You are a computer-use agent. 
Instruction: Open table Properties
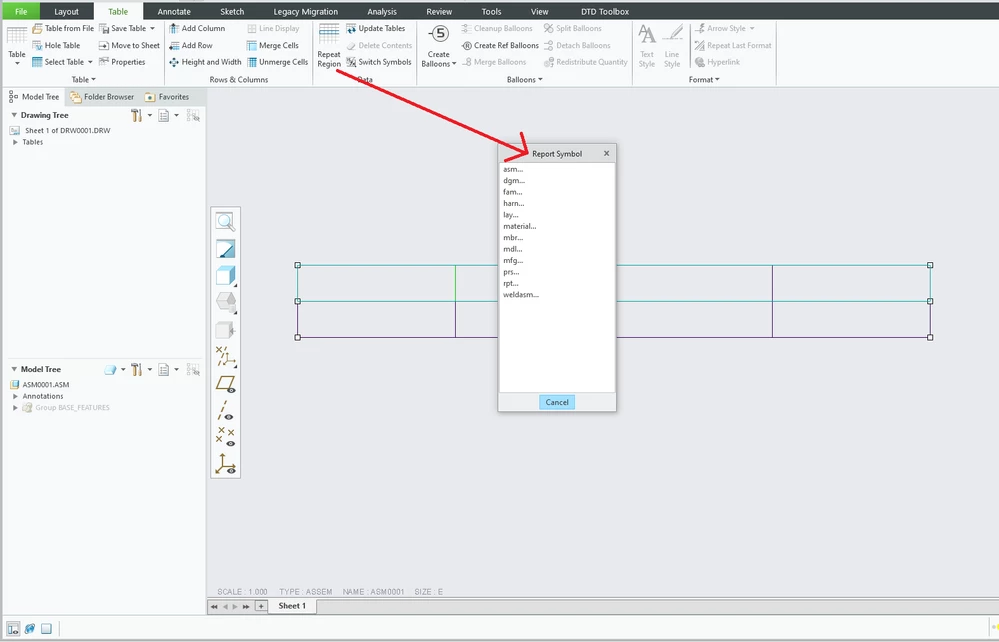122,62
